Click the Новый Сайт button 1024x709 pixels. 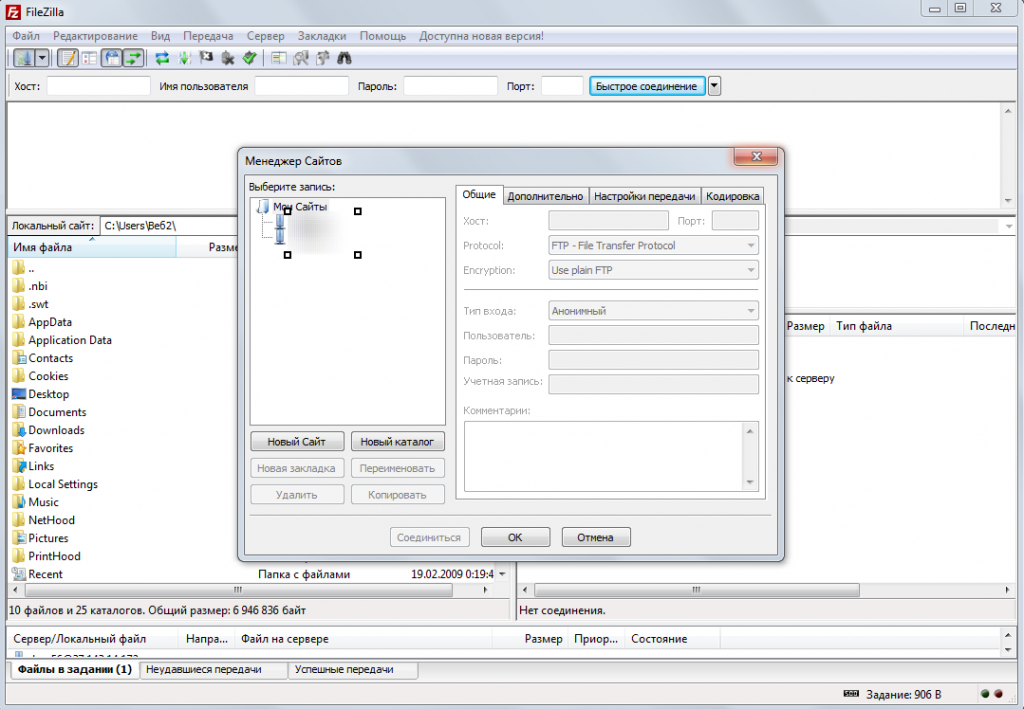[x=296, y=442]
